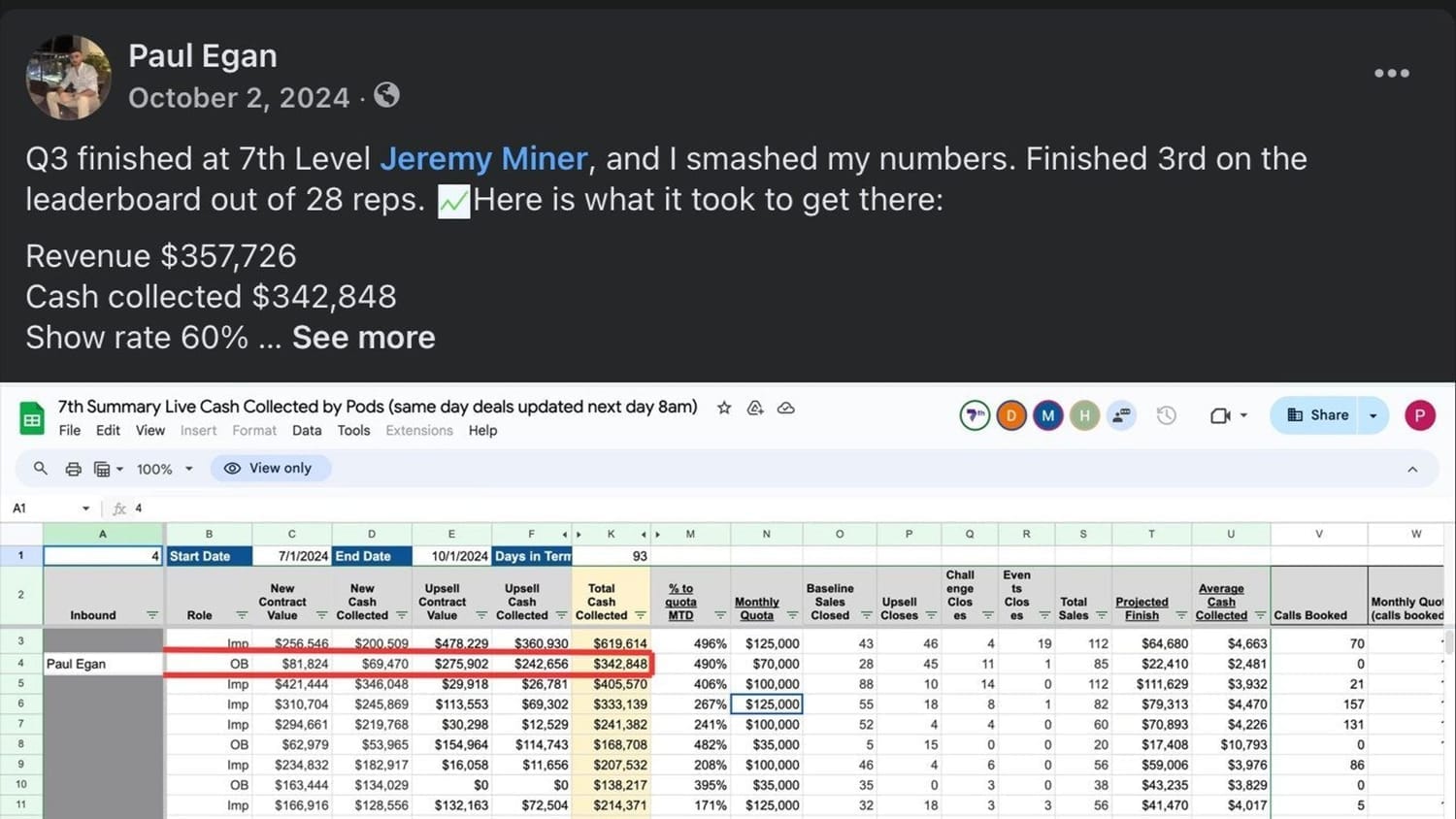Viewport: 1456px width, 819px height.
Task: Star the spreadsheet document
Action: [x=724, y=408]
